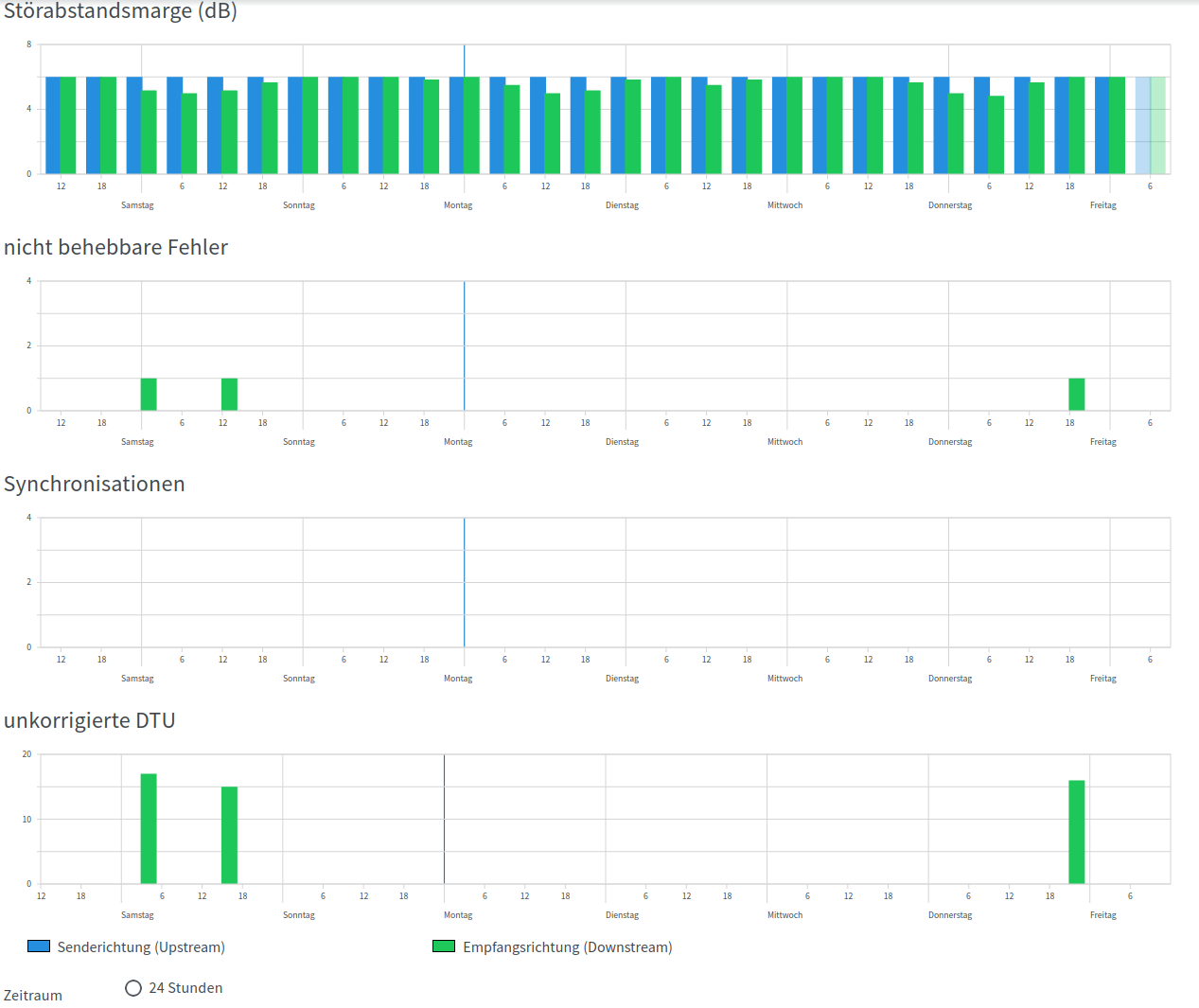1199x1008 pixels.
Task: Click the 'unkorrigierte DTU' heading
Action: tap(90, 721)
